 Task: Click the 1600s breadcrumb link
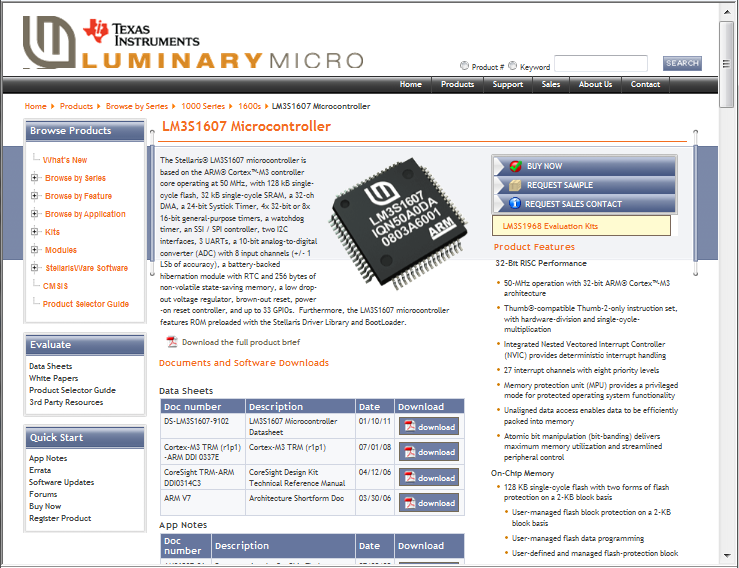click(249, 107)
